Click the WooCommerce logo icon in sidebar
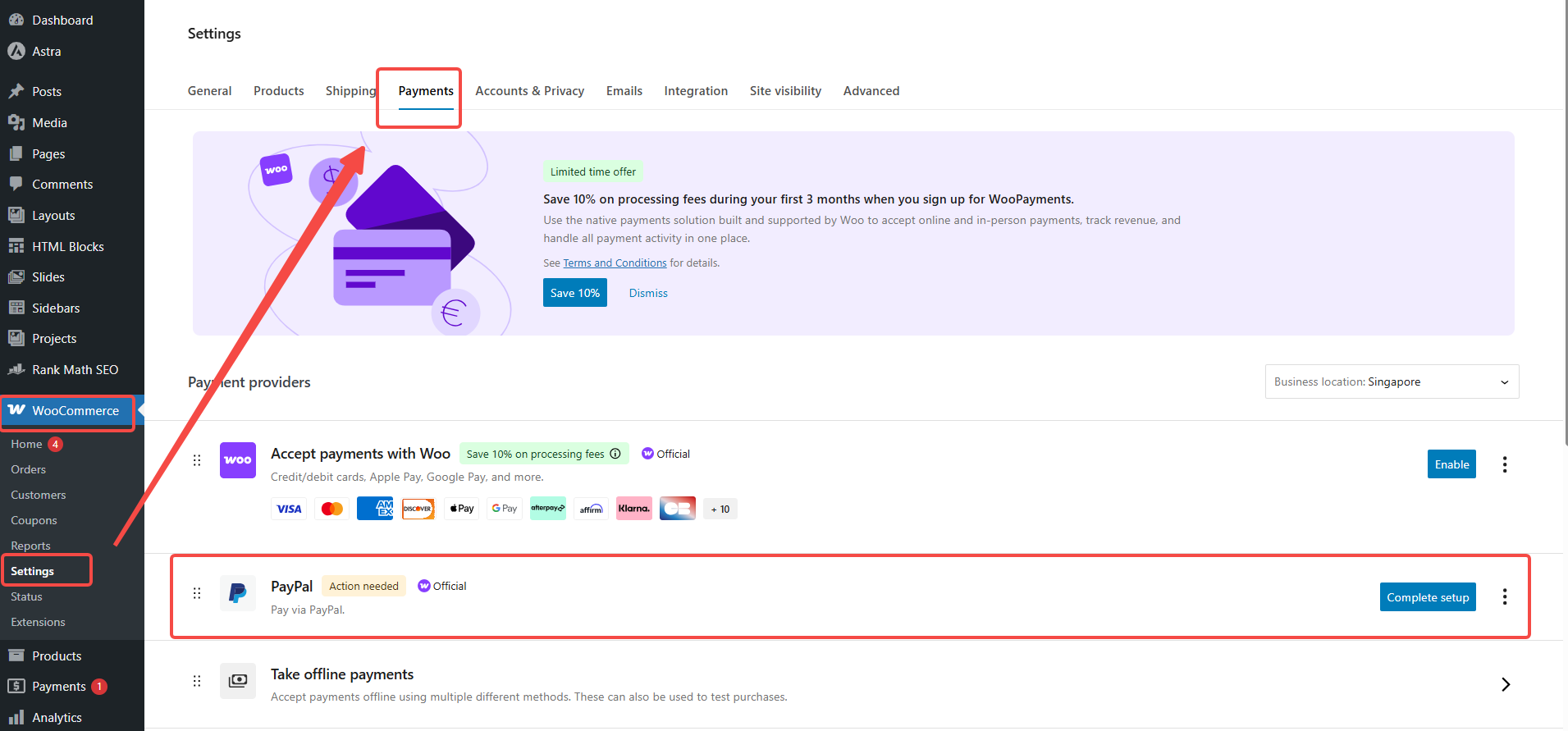Screen dimensions: 1568x731 coord(16,410)
